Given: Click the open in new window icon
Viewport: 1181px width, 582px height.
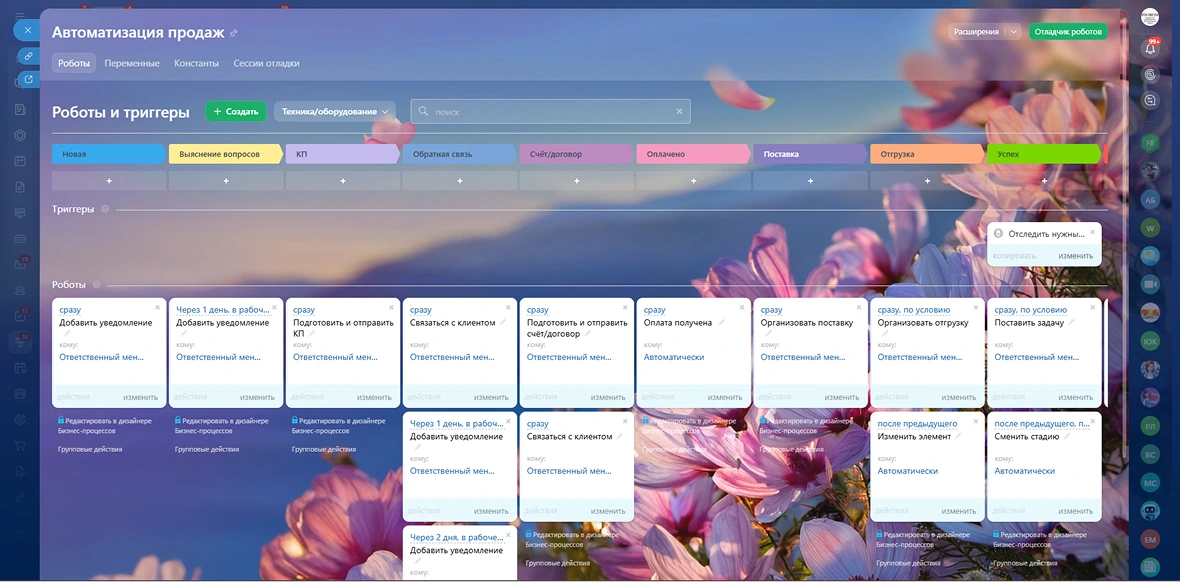Looking at the screenshot, I should click(x=28, y=80).
